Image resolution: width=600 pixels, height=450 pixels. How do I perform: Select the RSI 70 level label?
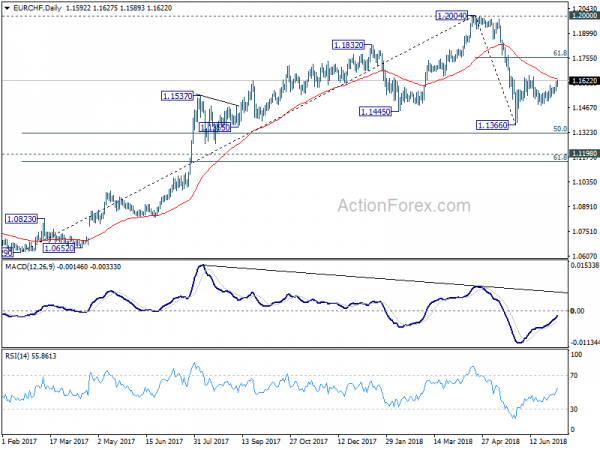coord(574,376)
